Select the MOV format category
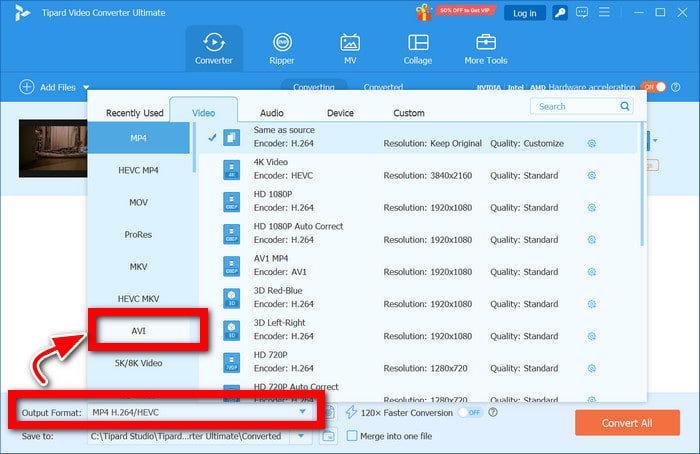 tap(138, 202)
